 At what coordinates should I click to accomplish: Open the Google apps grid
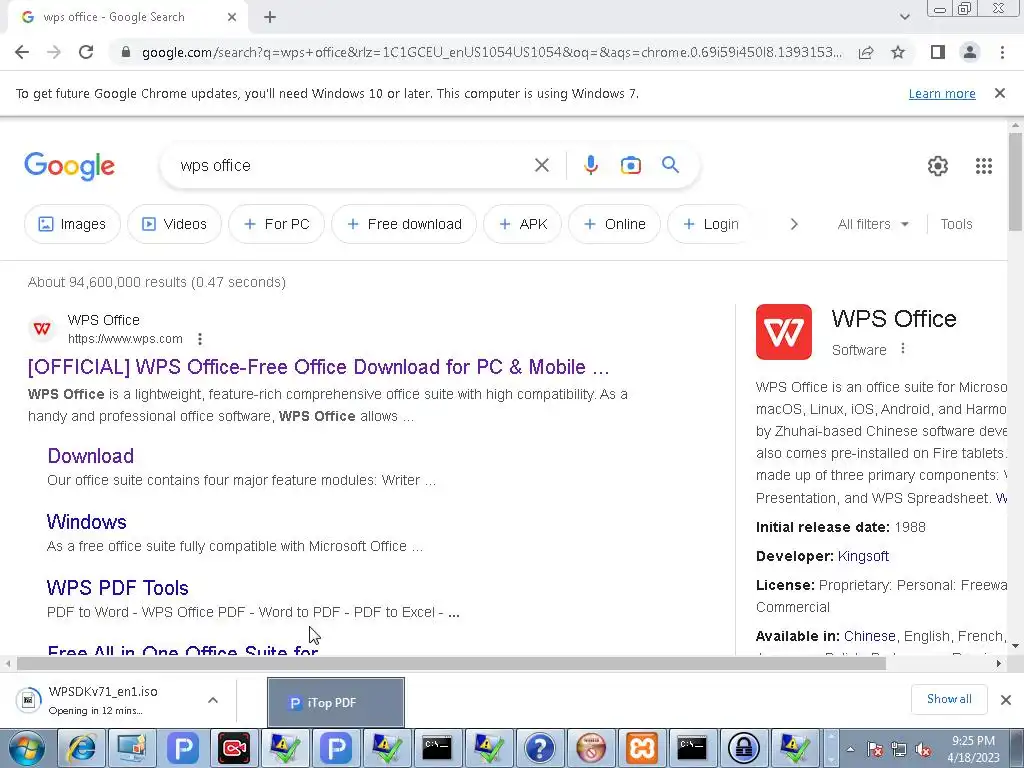coord(984,166)
